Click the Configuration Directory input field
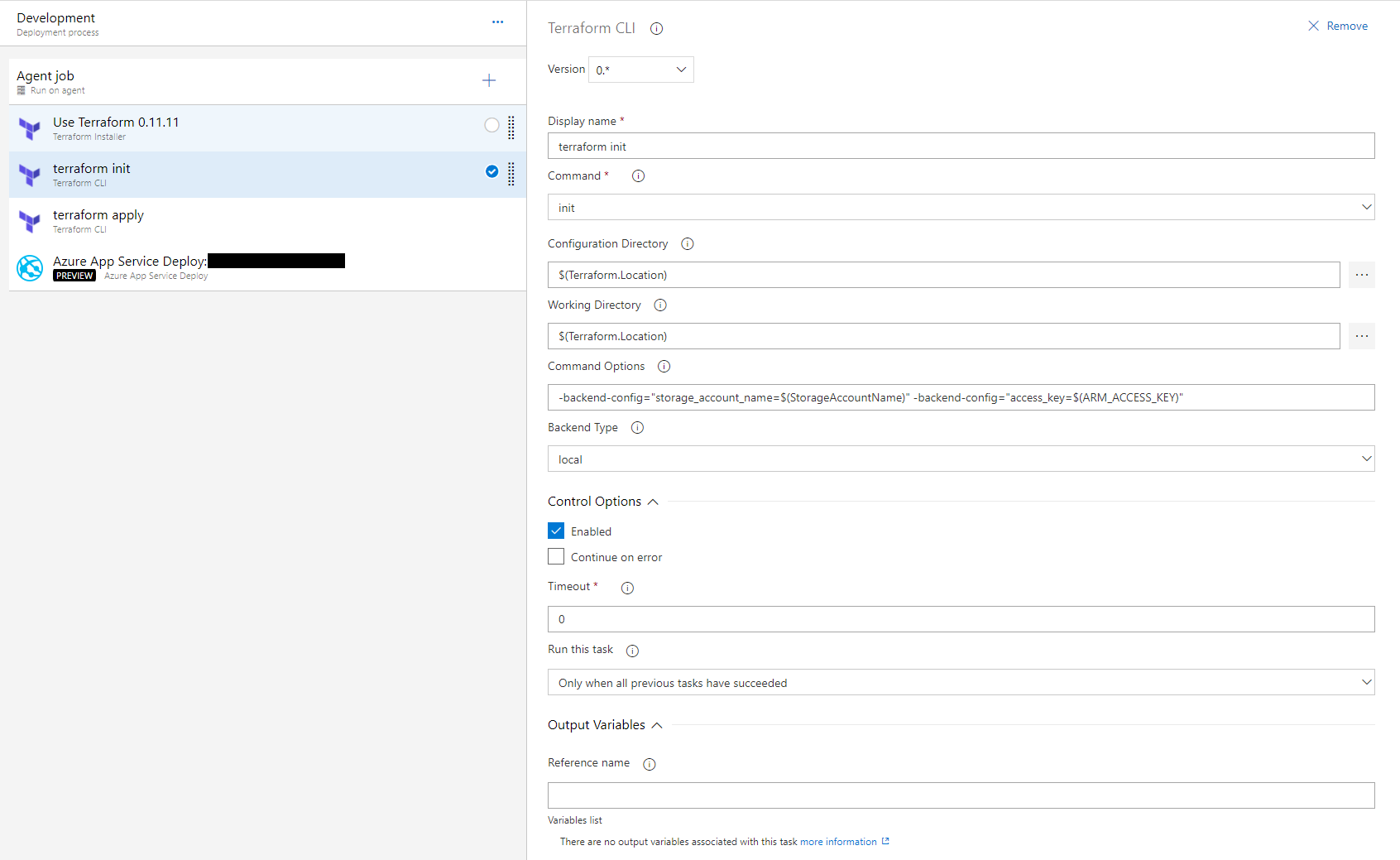Viewport: 1400px width, 860px height. 944,275
